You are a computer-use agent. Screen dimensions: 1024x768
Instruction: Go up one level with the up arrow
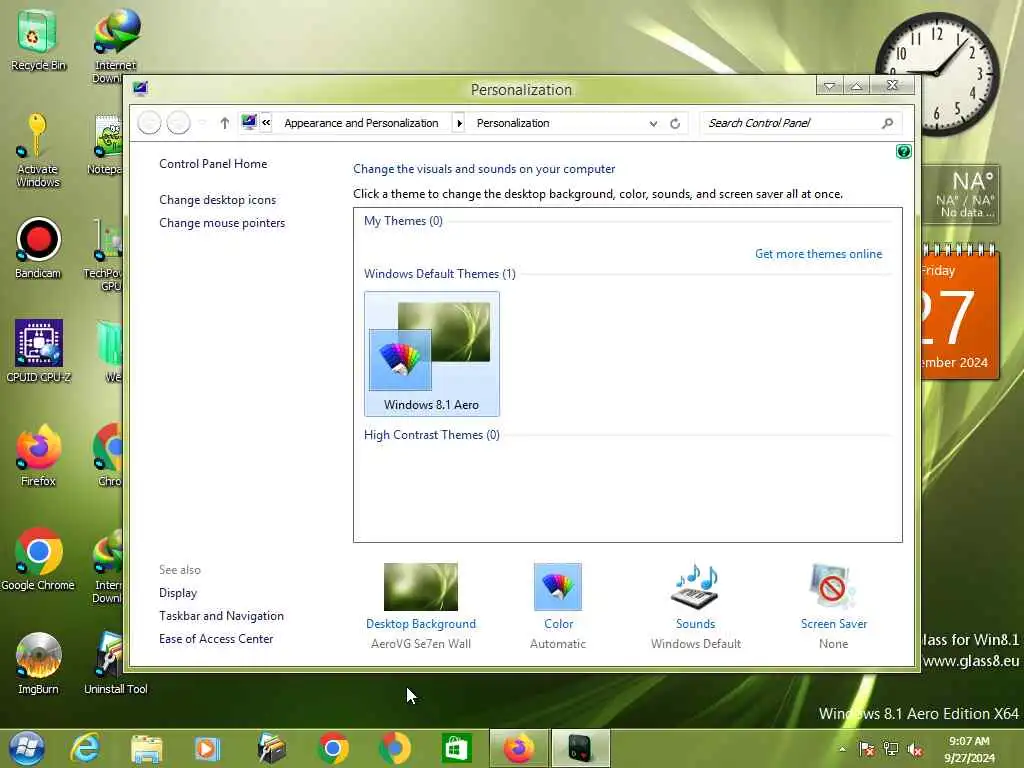point(224,123)
